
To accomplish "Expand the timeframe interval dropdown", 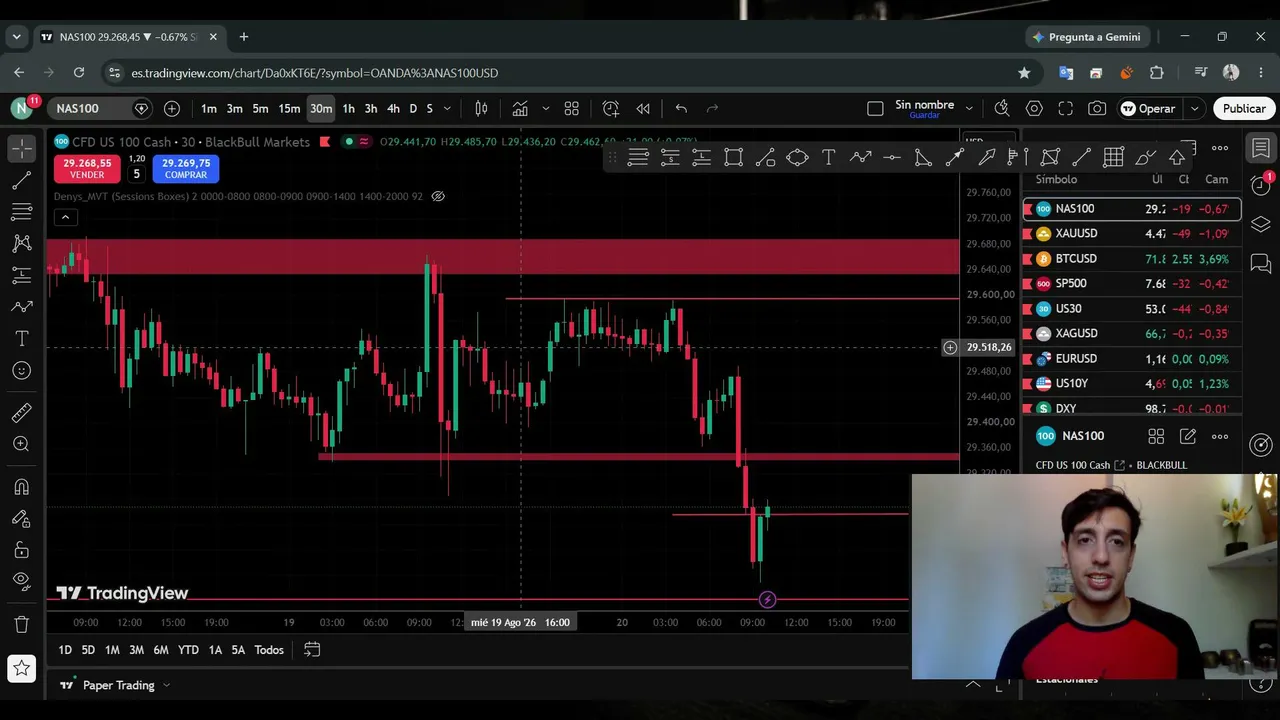I will (447, 108).
